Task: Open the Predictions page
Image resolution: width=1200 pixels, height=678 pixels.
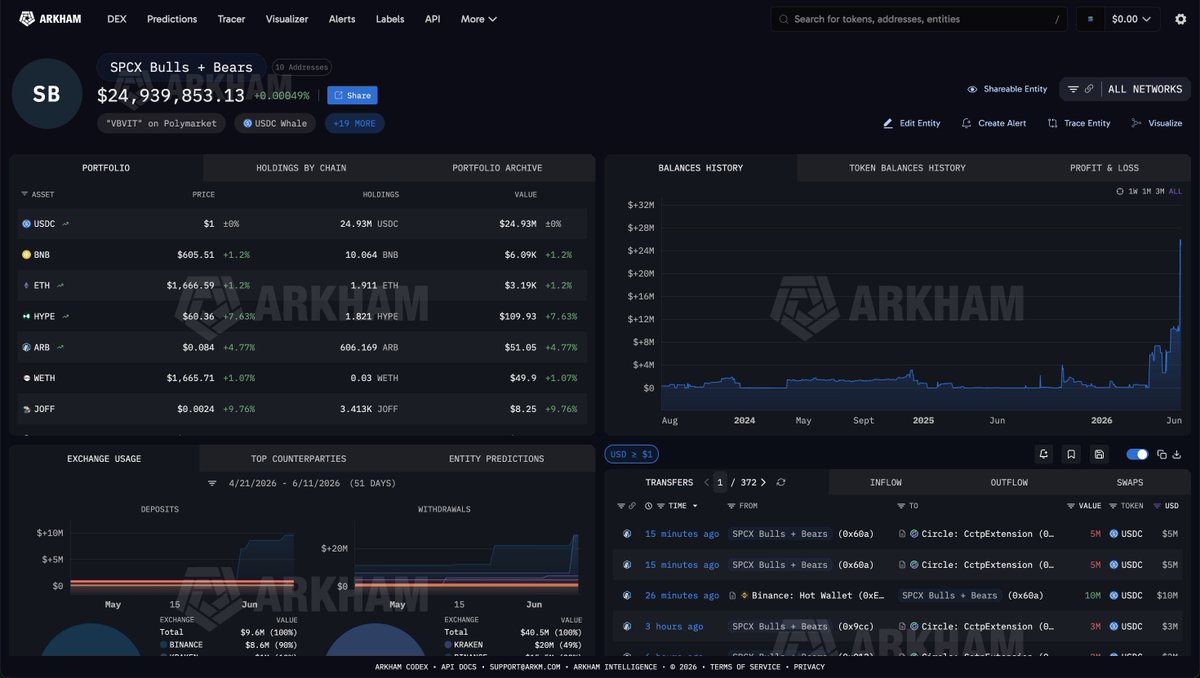Action: point(172,19)
